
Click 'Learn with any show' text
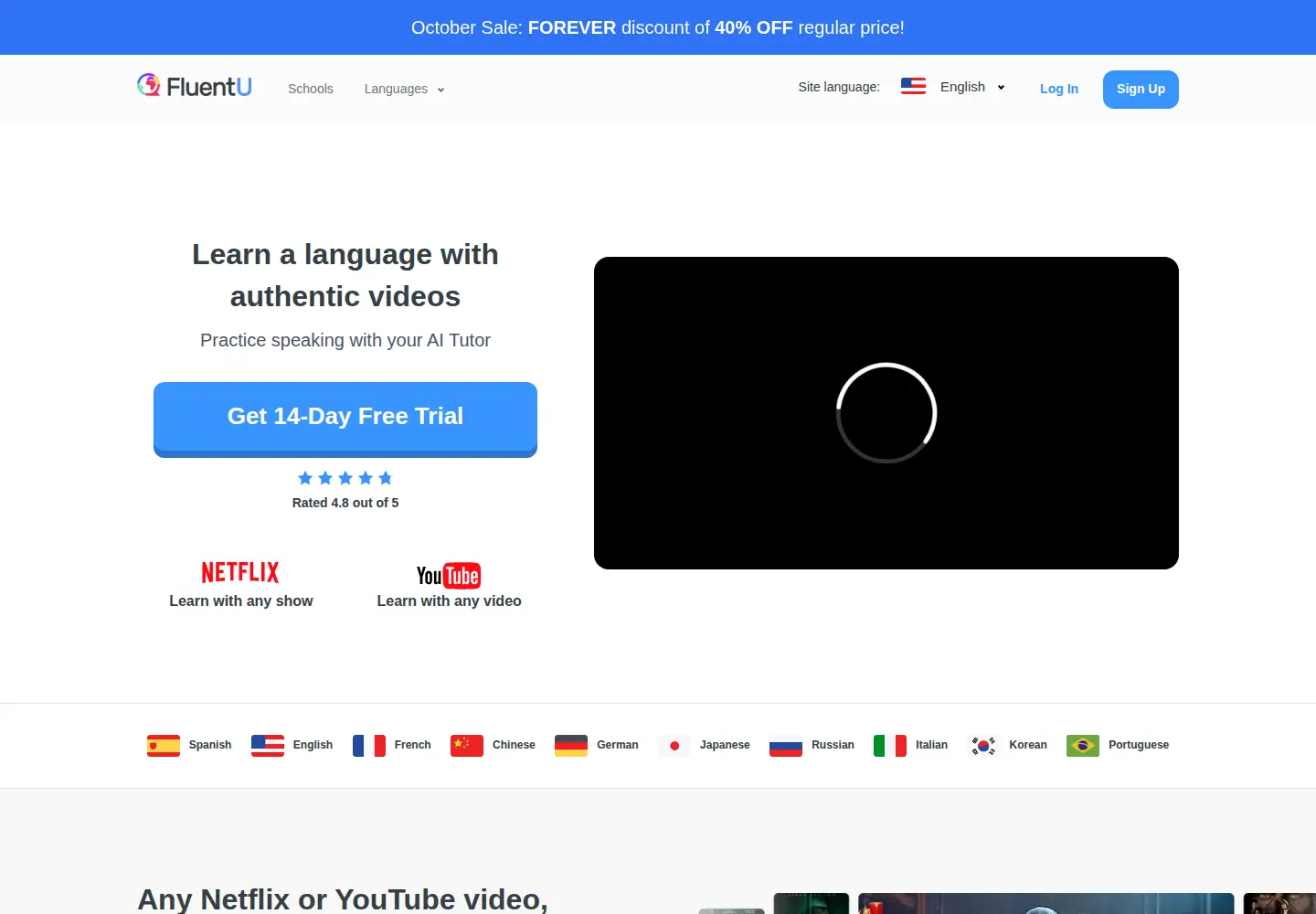(x=241, y=600)
